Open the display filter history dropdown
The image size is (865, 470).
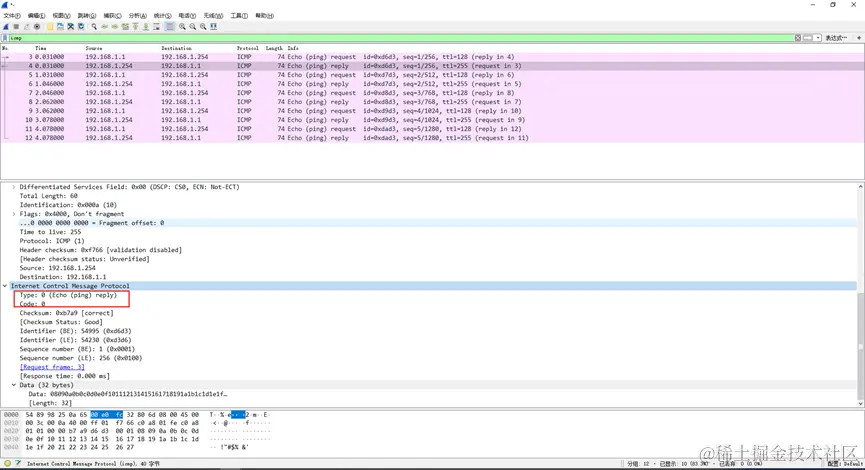point(818,38)
